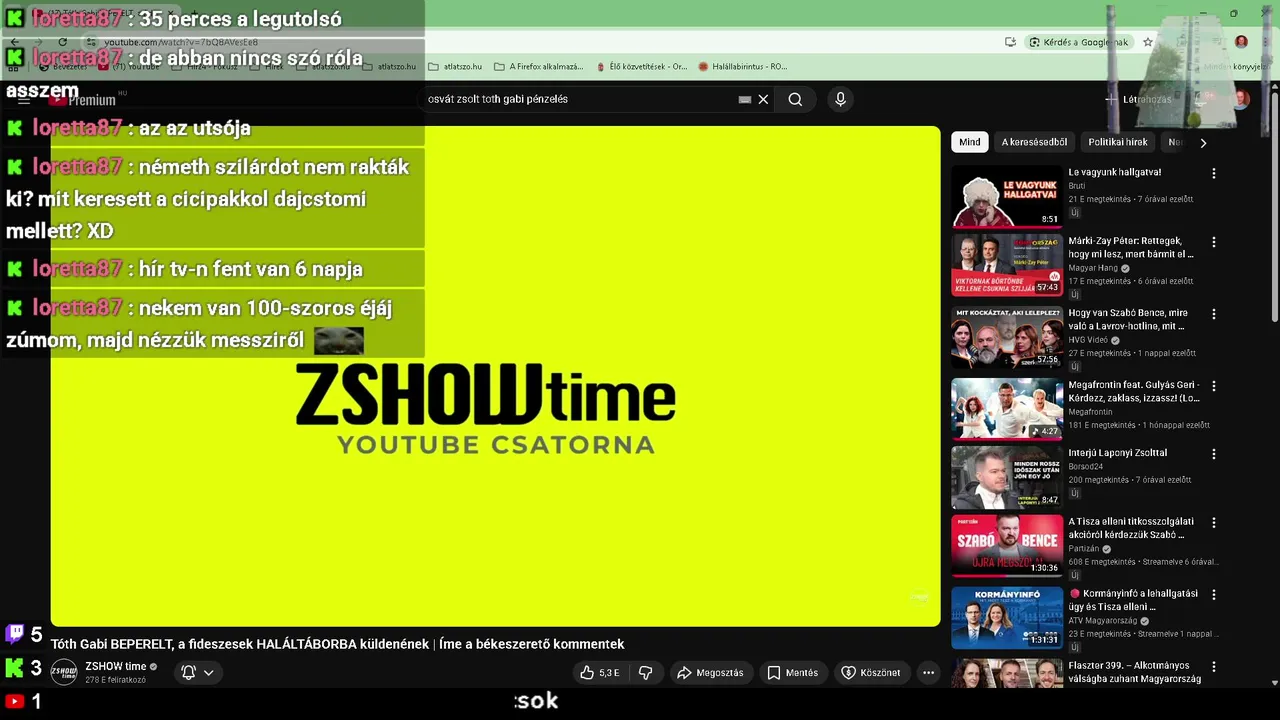The width and height of the screenshot is (1280, 720).
Task: Open options menu for 'Flaszter 399.' video
Action: tap(1214, 667)
